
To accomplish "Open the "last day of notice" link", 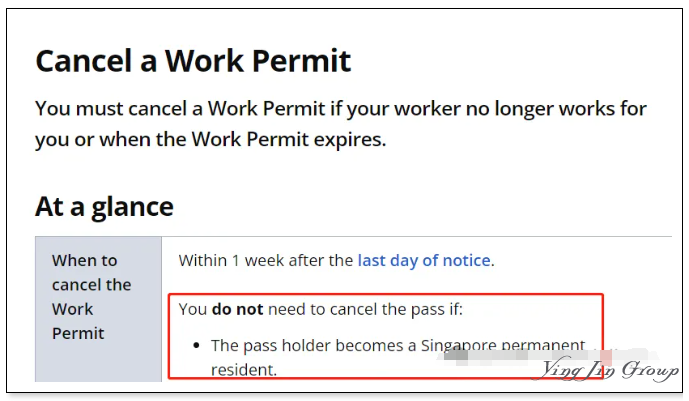I will [424, 260].
